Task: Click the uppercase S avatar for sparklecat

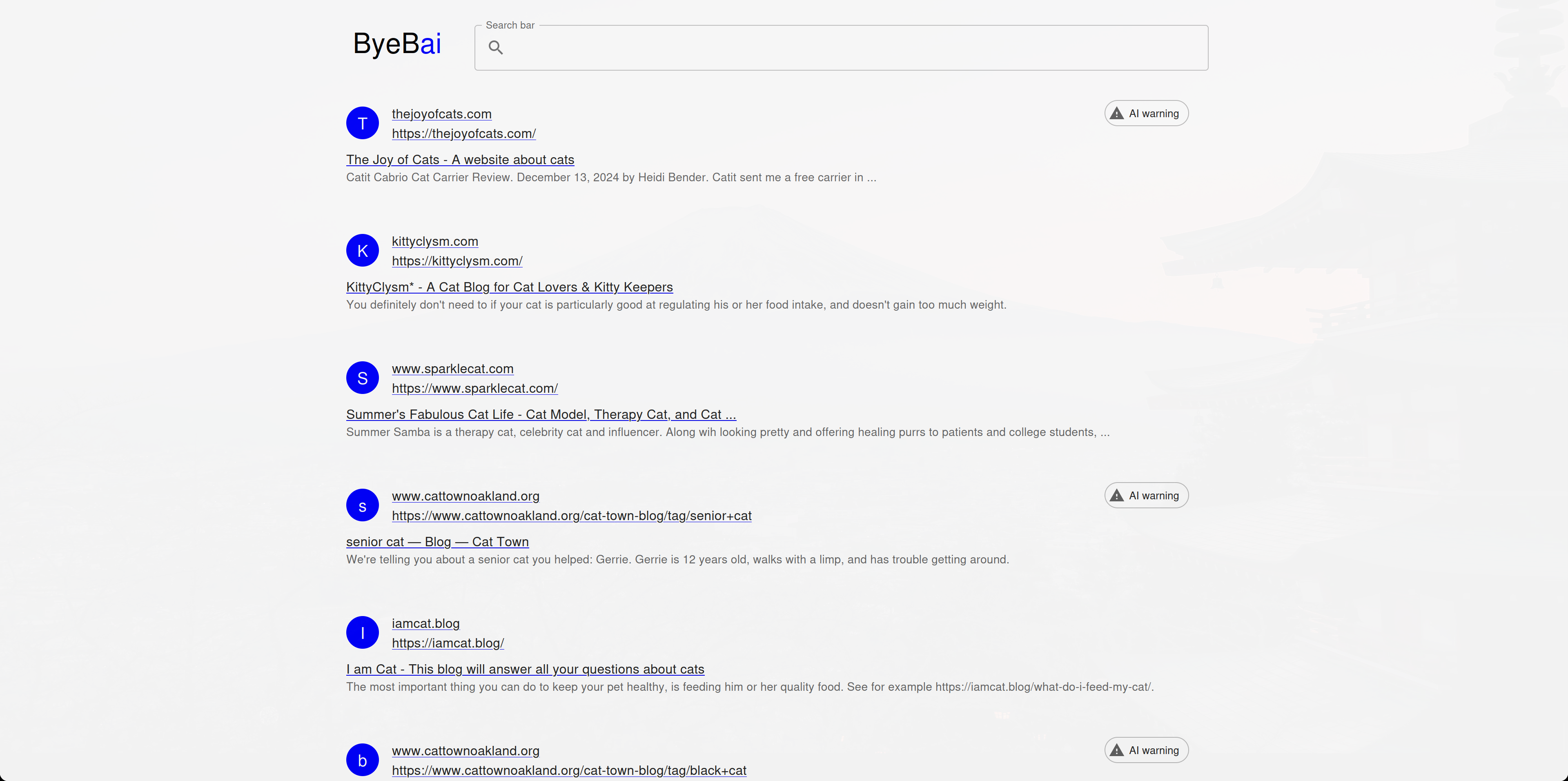Action: [362, 377]
